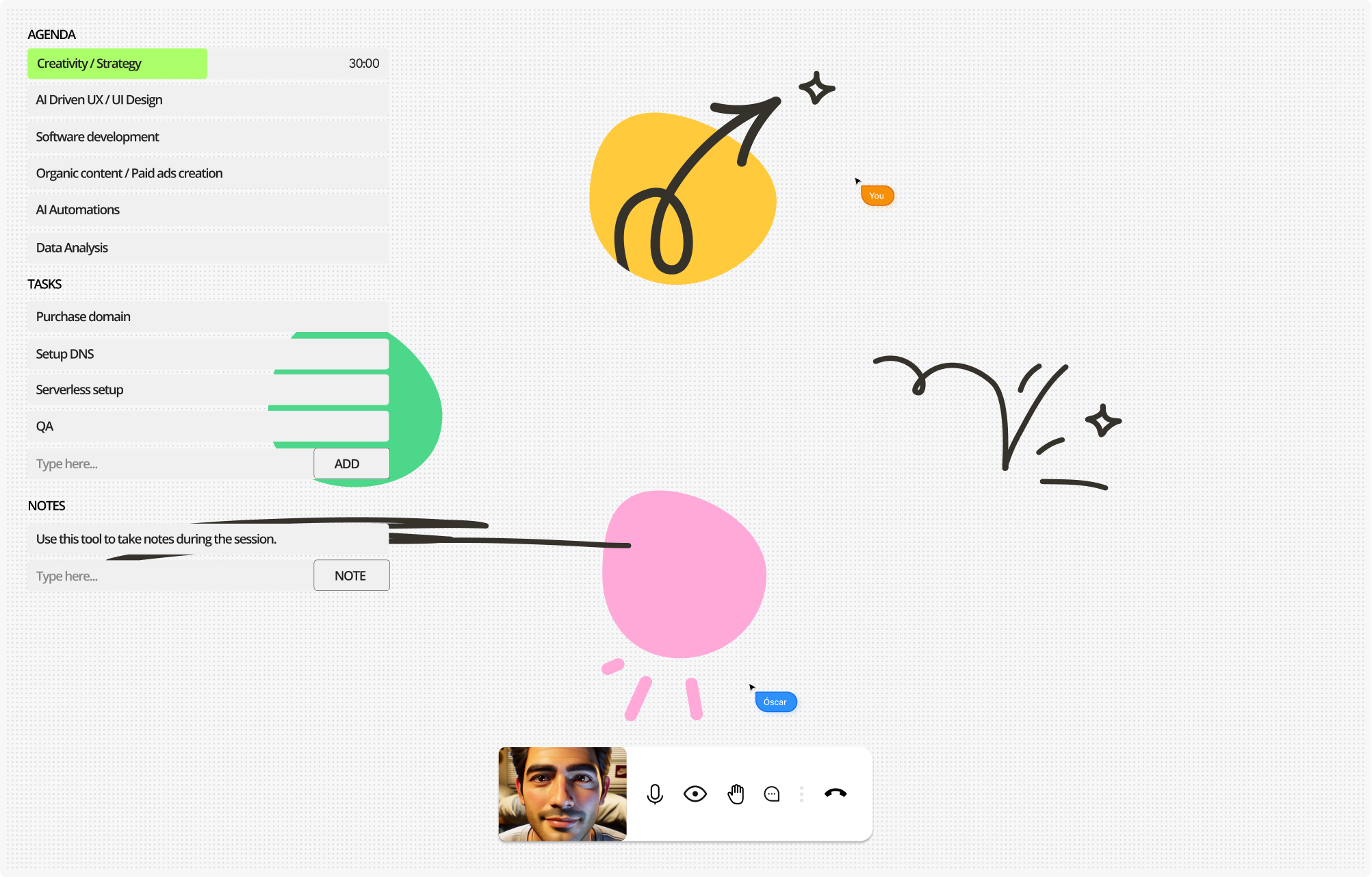Click the user video thumbnail

click(x=562, y=793)
